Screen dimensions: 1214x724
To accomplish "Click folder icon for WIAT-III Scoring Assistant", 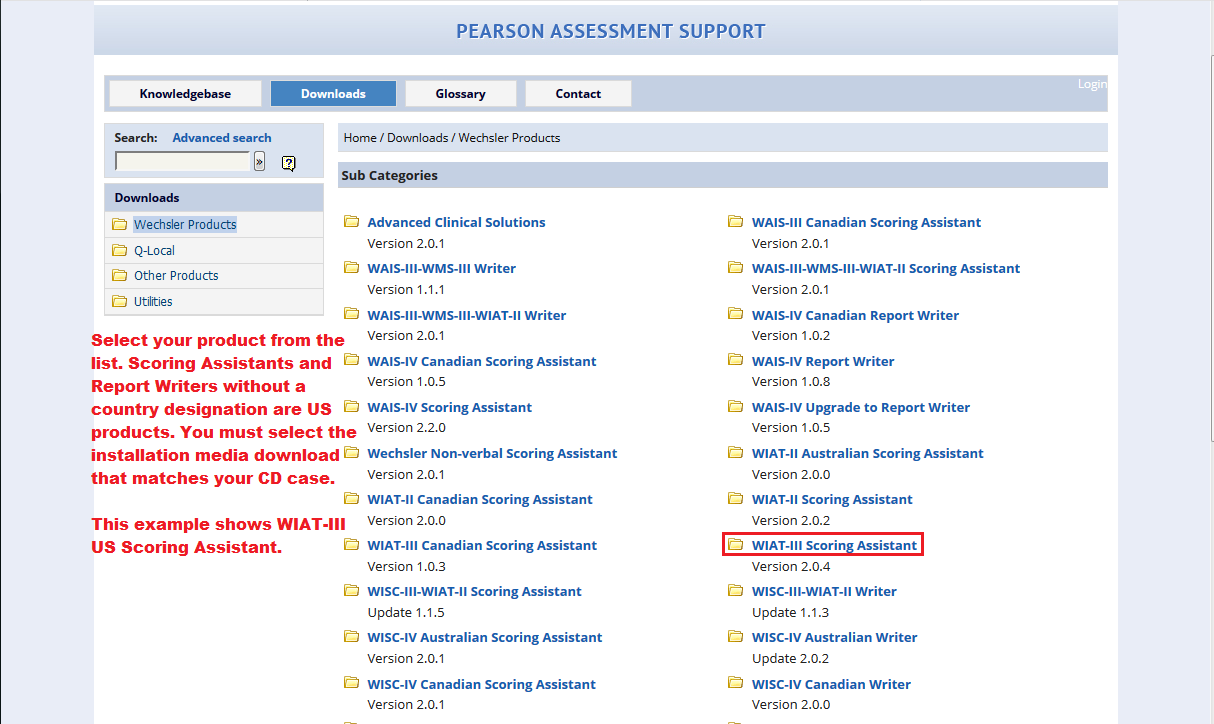I will coord(736,545).
